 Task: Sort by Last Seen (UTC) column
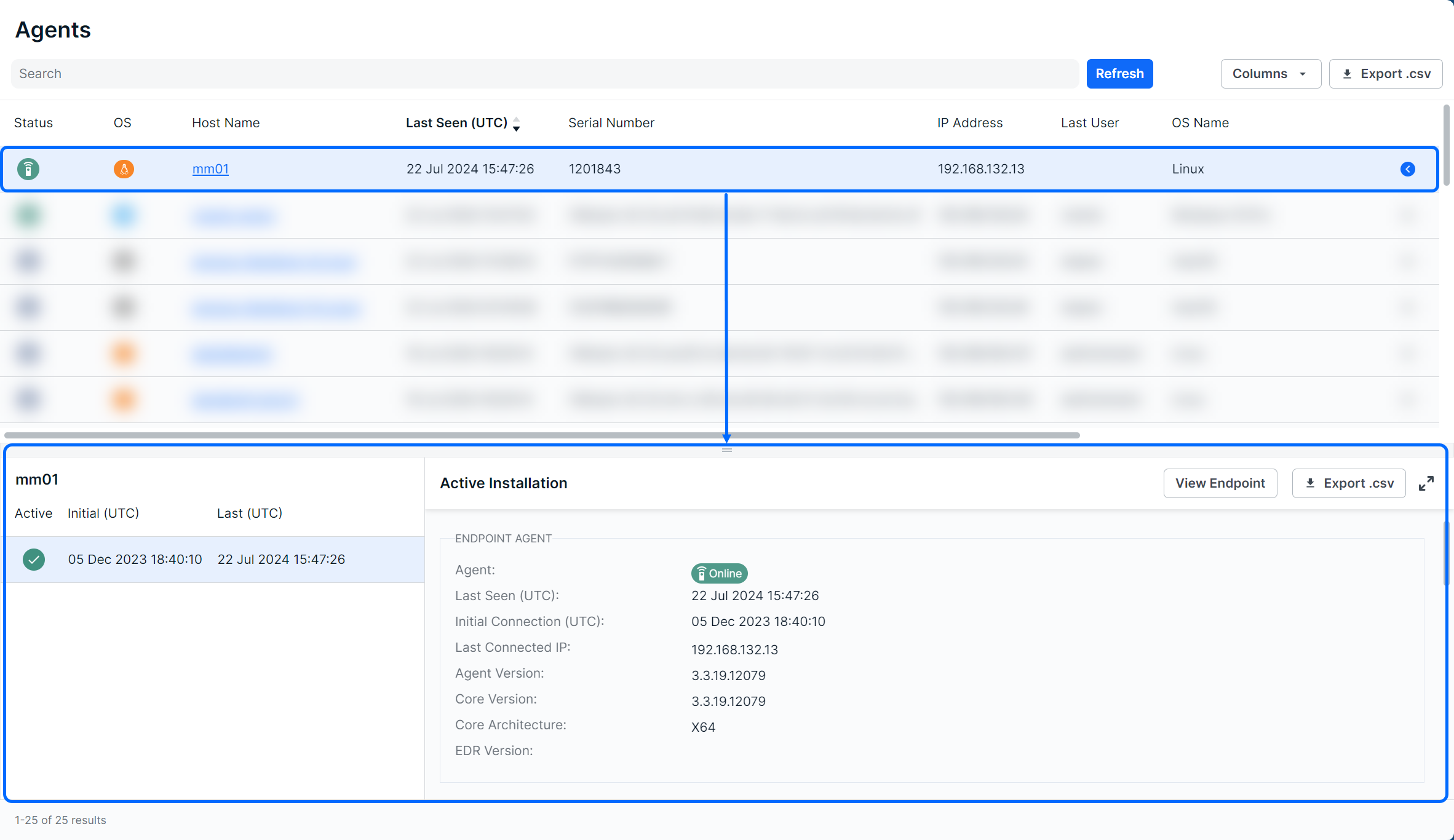[x=456, y=123]
